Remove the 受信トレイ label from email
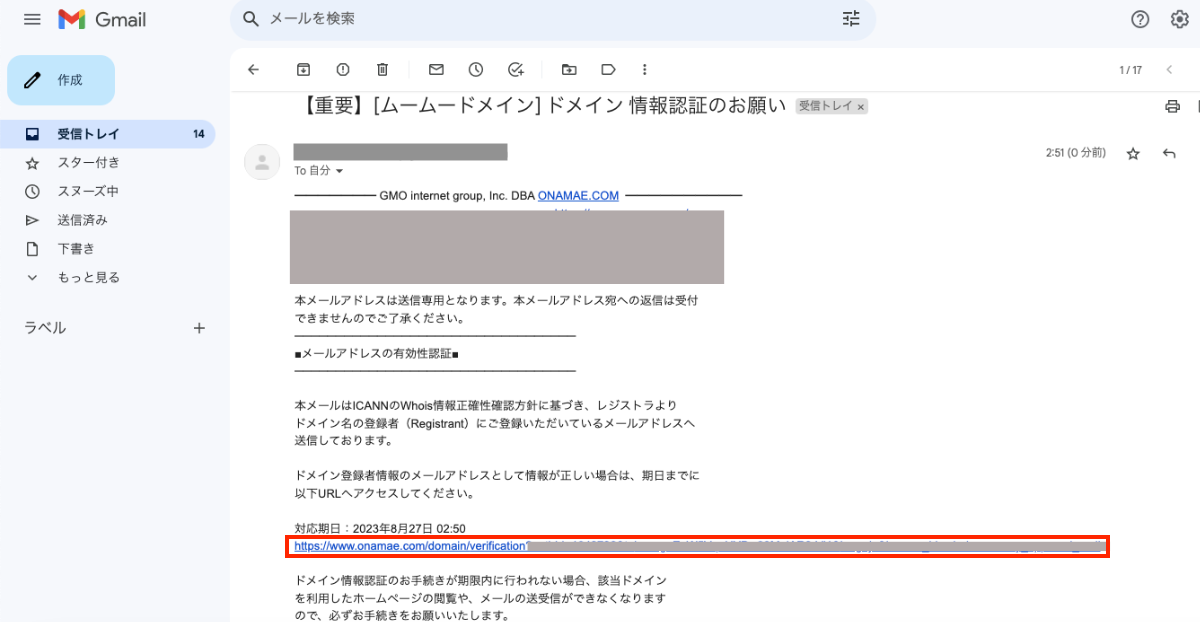 point(861,106)
